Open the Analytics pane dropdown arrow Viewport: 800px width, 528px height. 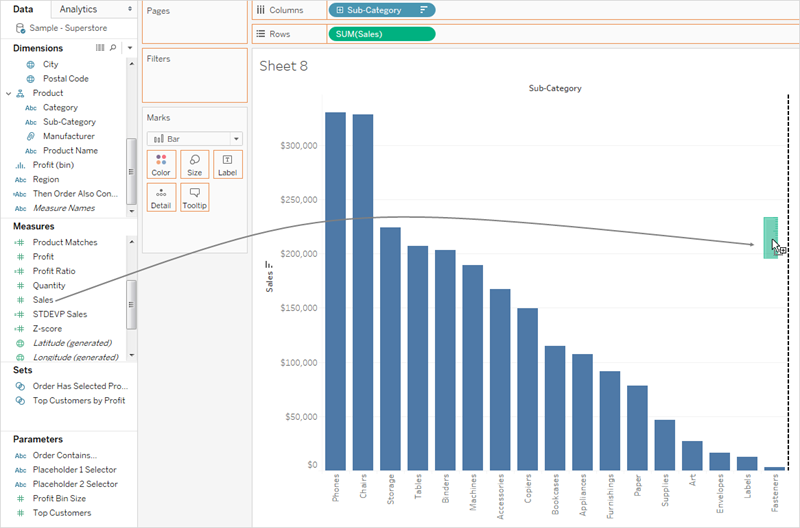(x=130, y=9)
